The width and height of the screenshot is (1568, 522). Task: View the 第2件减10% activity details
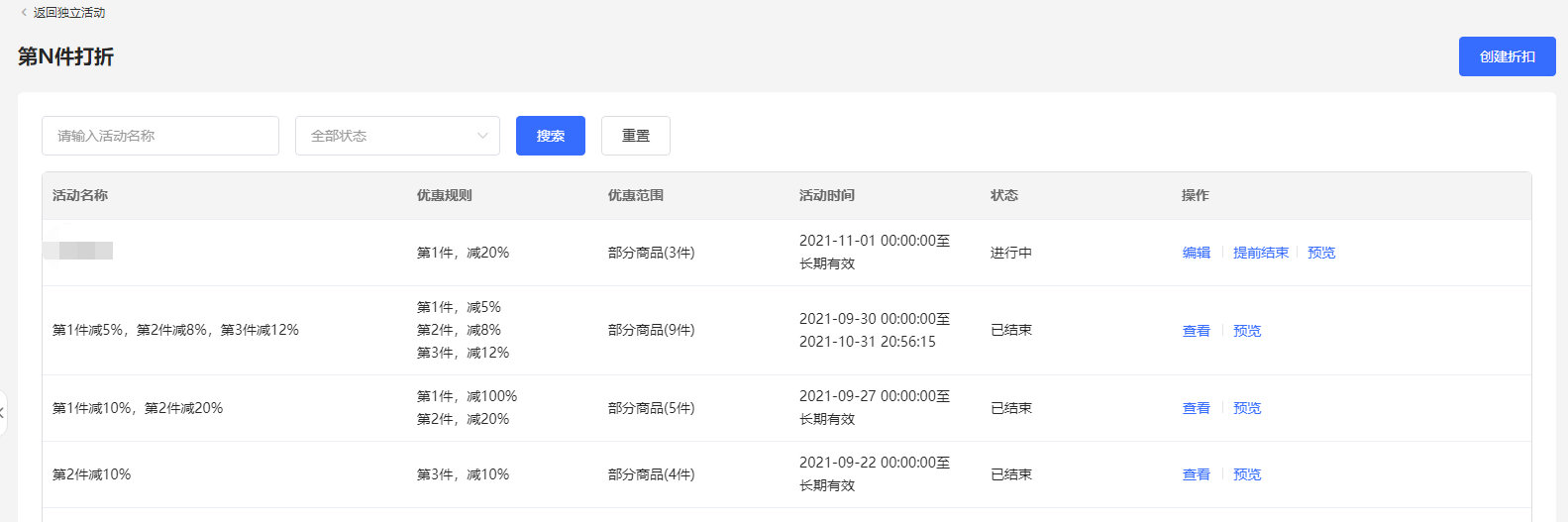tap(1197, 474)
